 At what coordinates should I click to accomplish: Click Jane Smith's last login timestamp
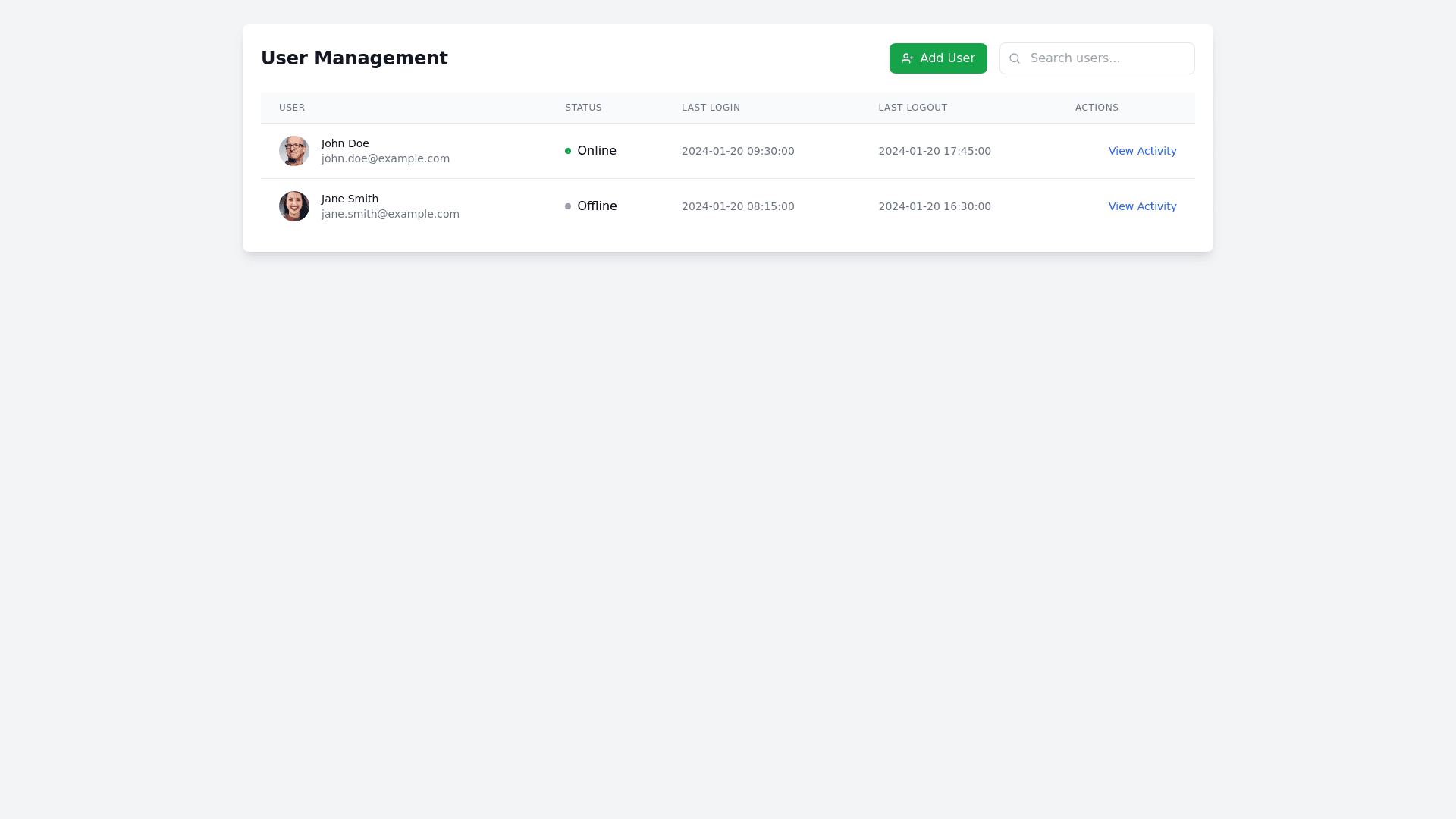coord(738,206)
